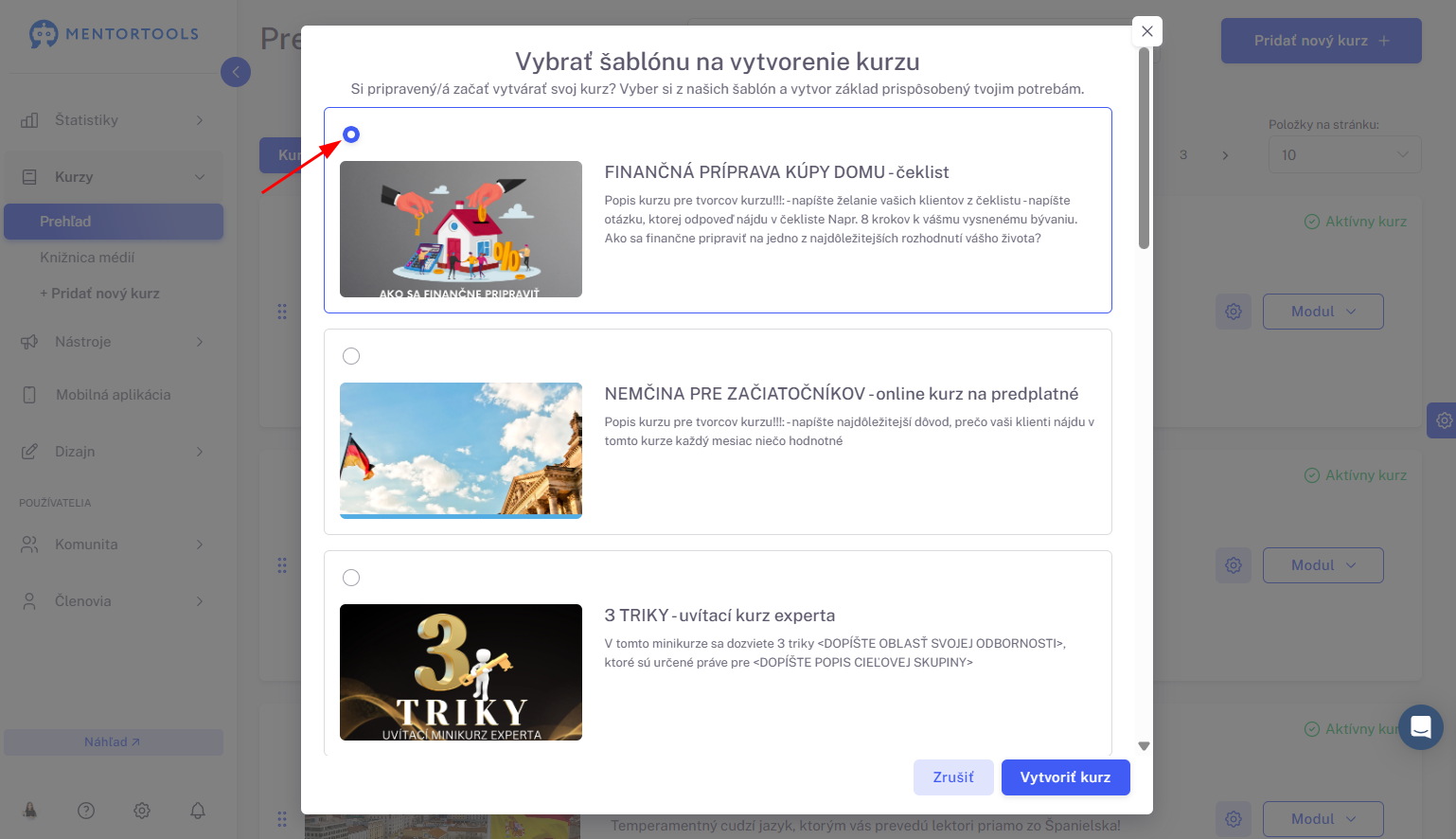
Task: Click the dialog's vertical scrollbar thumb
Action: point(1144,149)
